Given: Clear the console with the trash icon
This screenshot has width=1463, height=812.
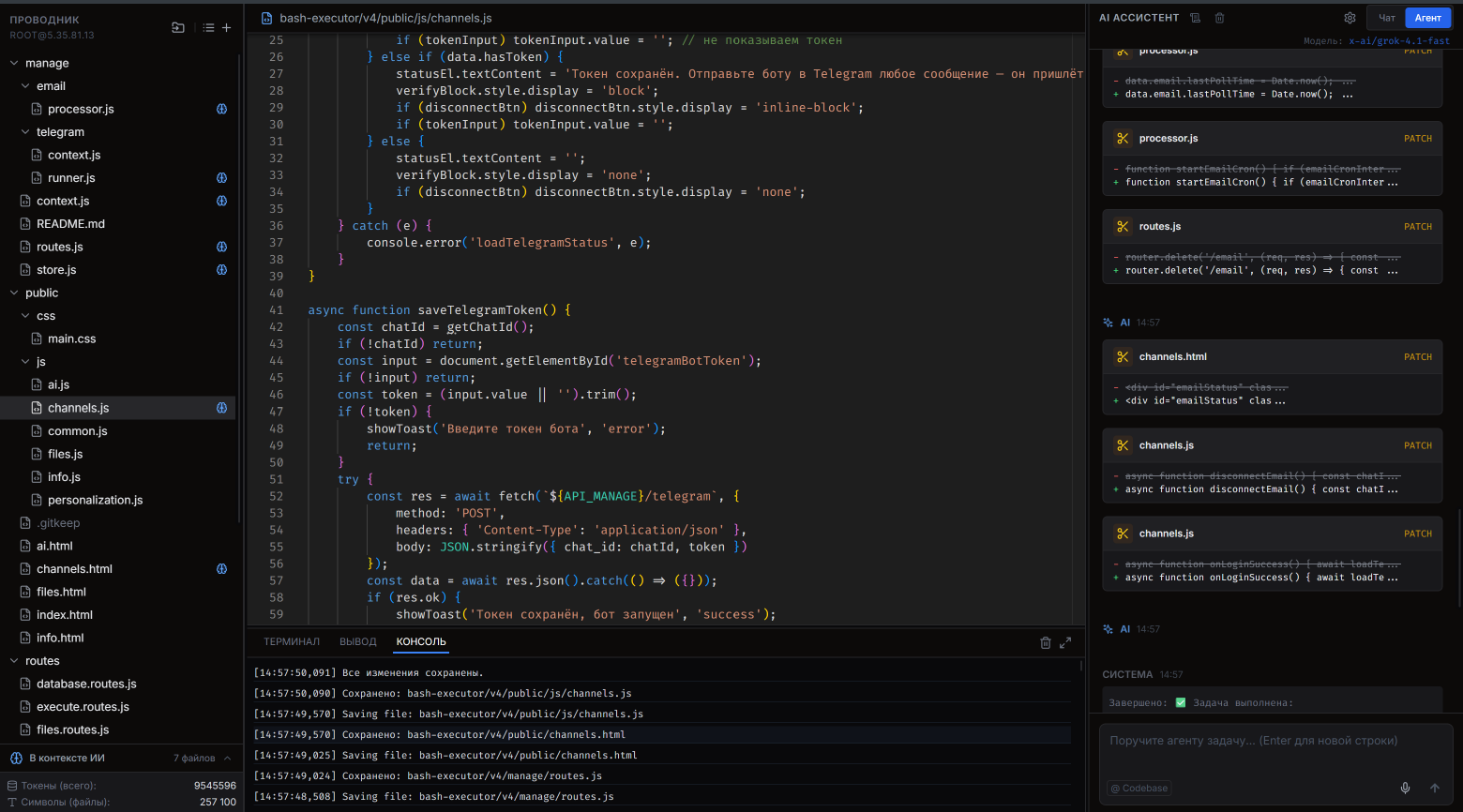Looking at the screenshot, I should click(1046, 642).
